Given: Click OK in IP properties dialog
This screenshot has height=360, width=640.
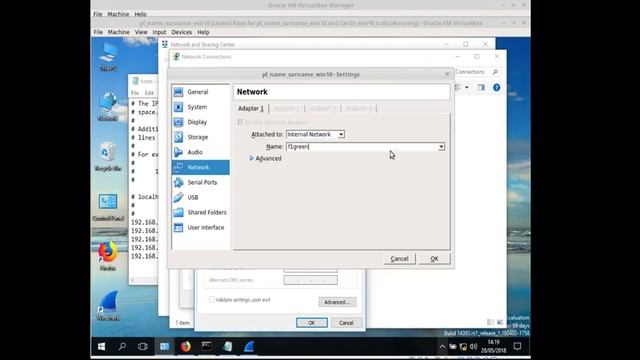Looking at the screenshot, I should (311, 323).
